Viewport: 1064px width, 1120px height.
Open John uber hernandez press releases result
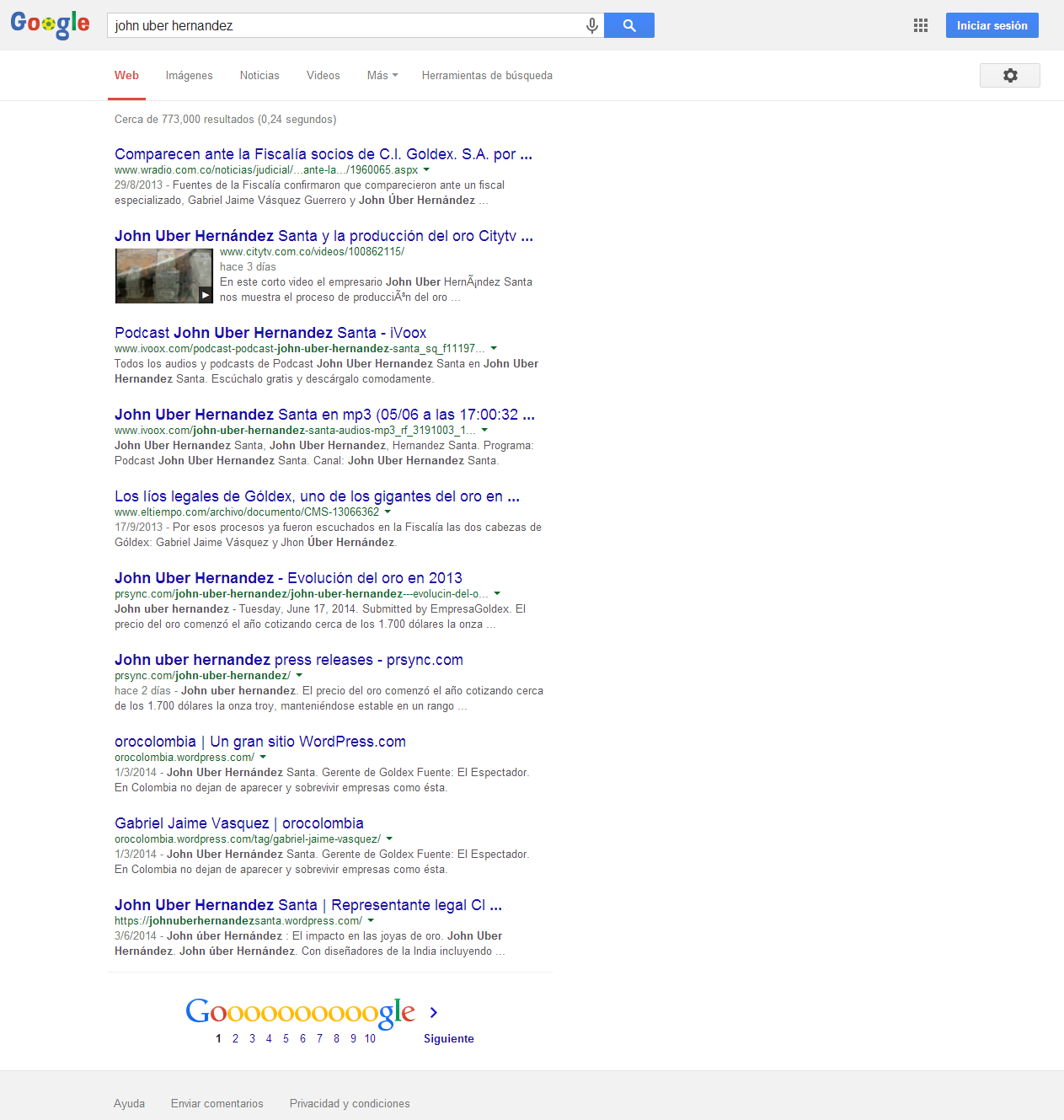click(289, 660)
